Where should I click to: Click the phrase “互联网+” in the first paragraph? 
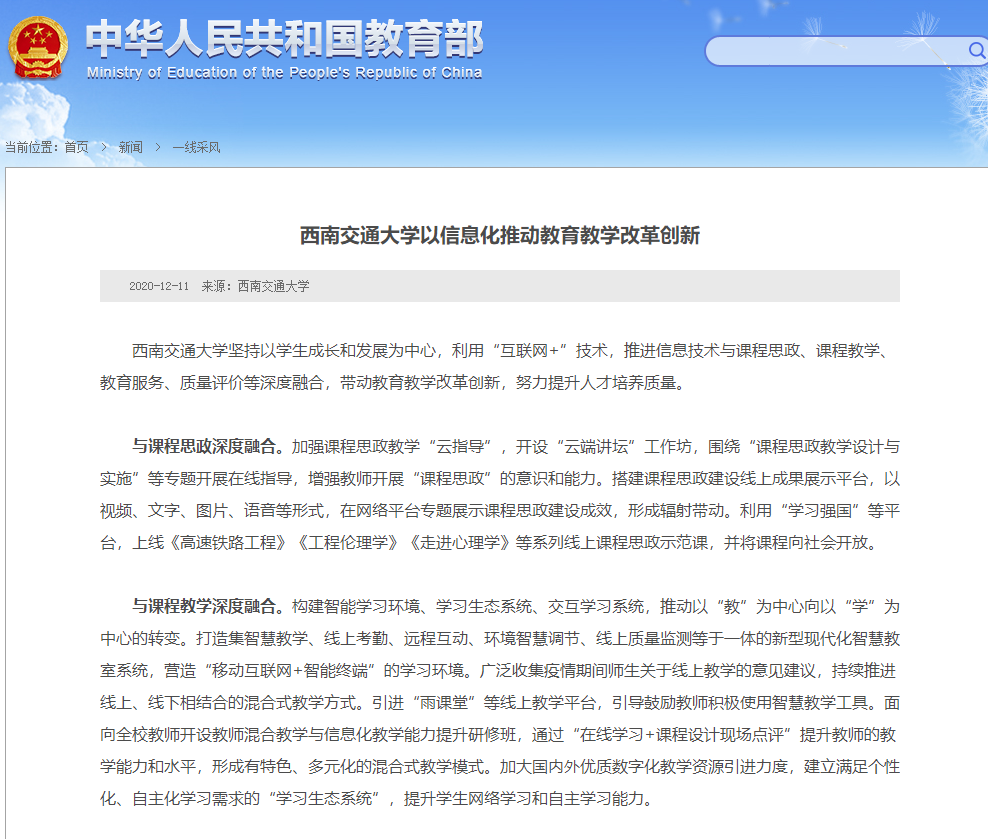(528, 351)
